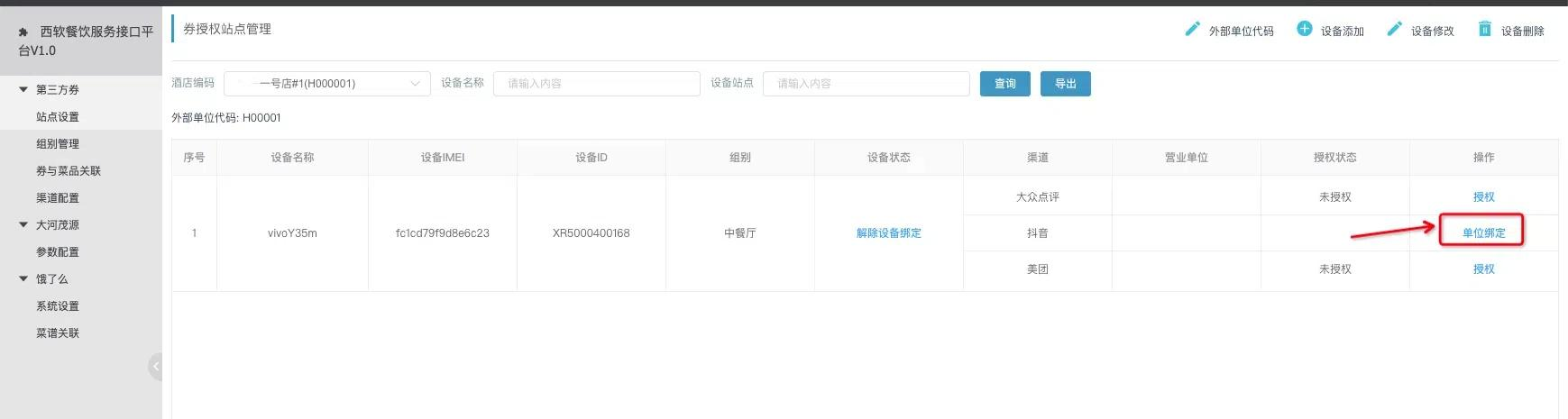This screenshot has height=419, width=1568.
Task: Click the 设备IMEI column header
Action: [443, 157]
